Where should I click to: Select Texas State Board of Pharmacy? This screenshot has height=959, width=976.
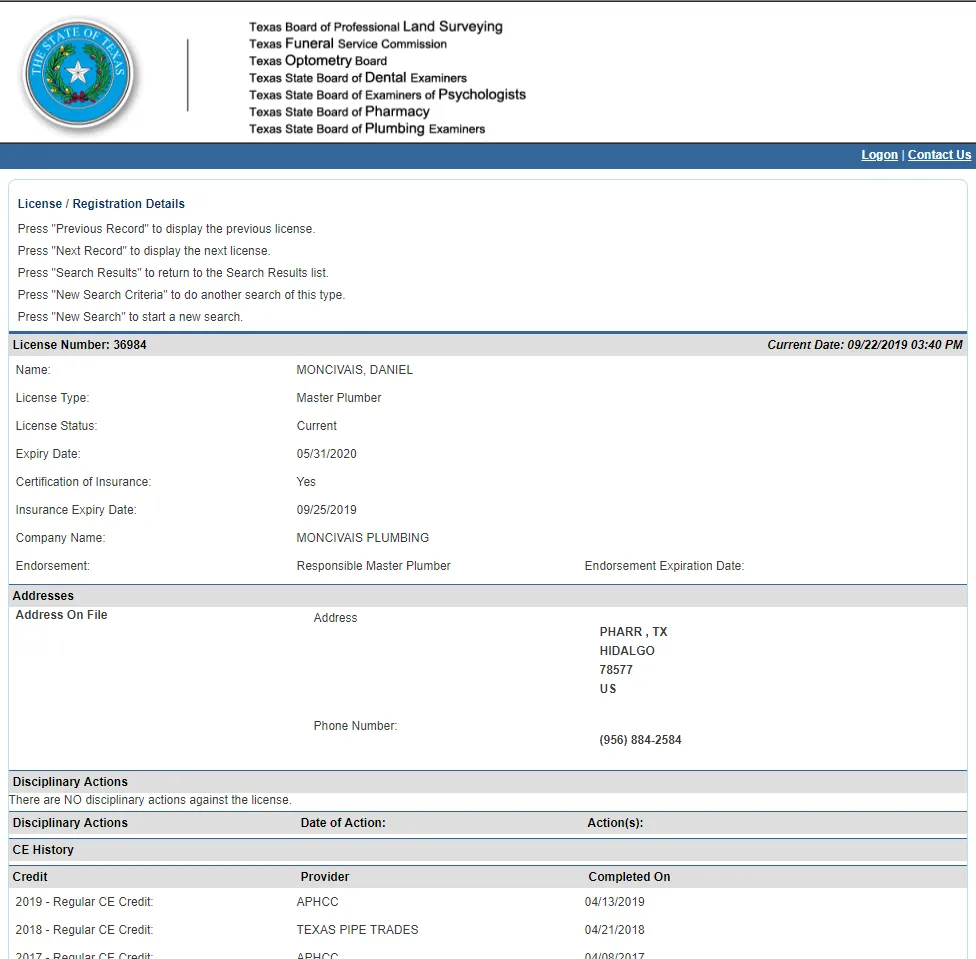pos(339,112)
